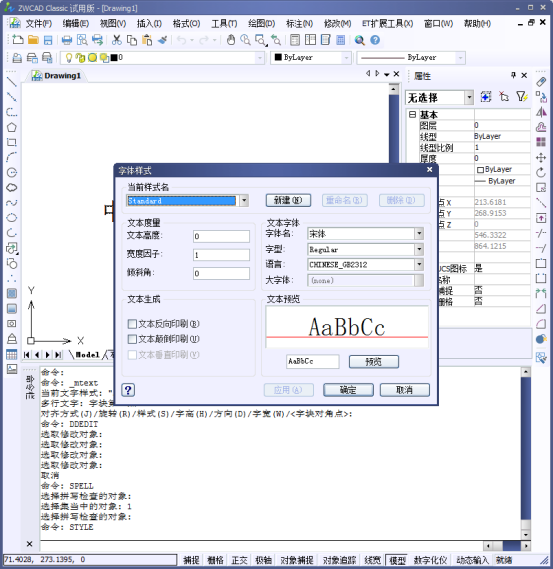The height and width of the screenshot is (569, 553).
Task: Click the 取消 button
Action: [x=405, y=390]
